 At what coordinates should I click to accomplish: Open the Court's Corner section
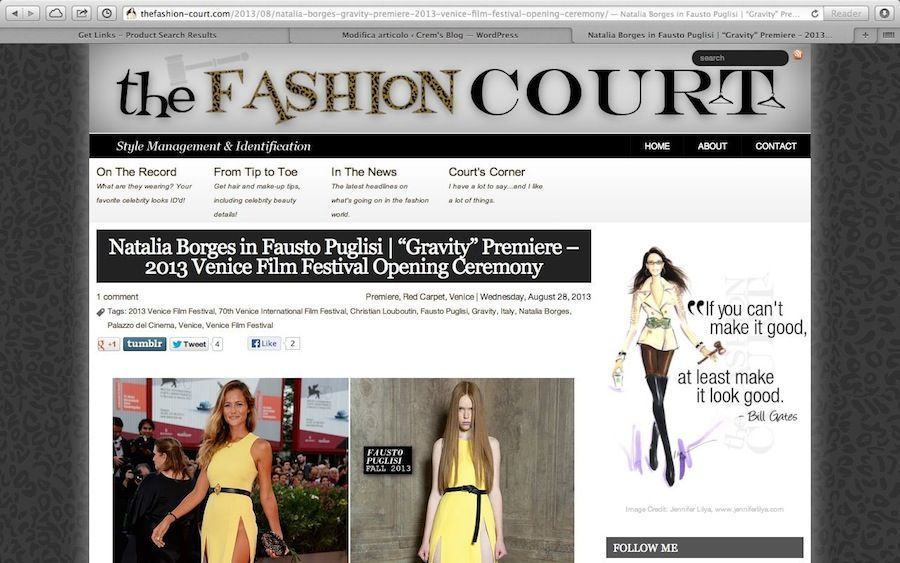(487, 172)
